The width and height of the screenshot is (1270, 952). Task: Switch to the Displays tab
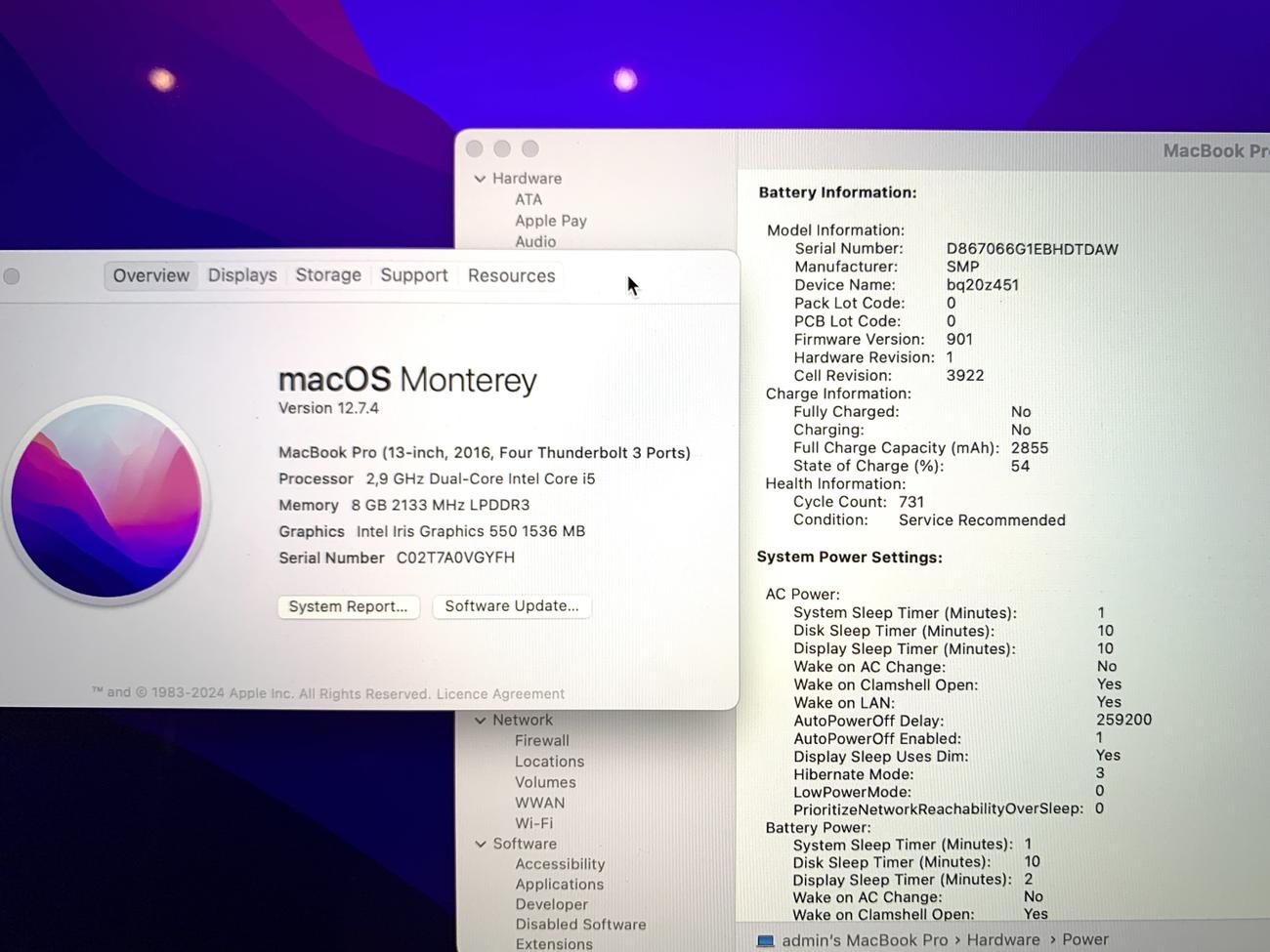242,275
